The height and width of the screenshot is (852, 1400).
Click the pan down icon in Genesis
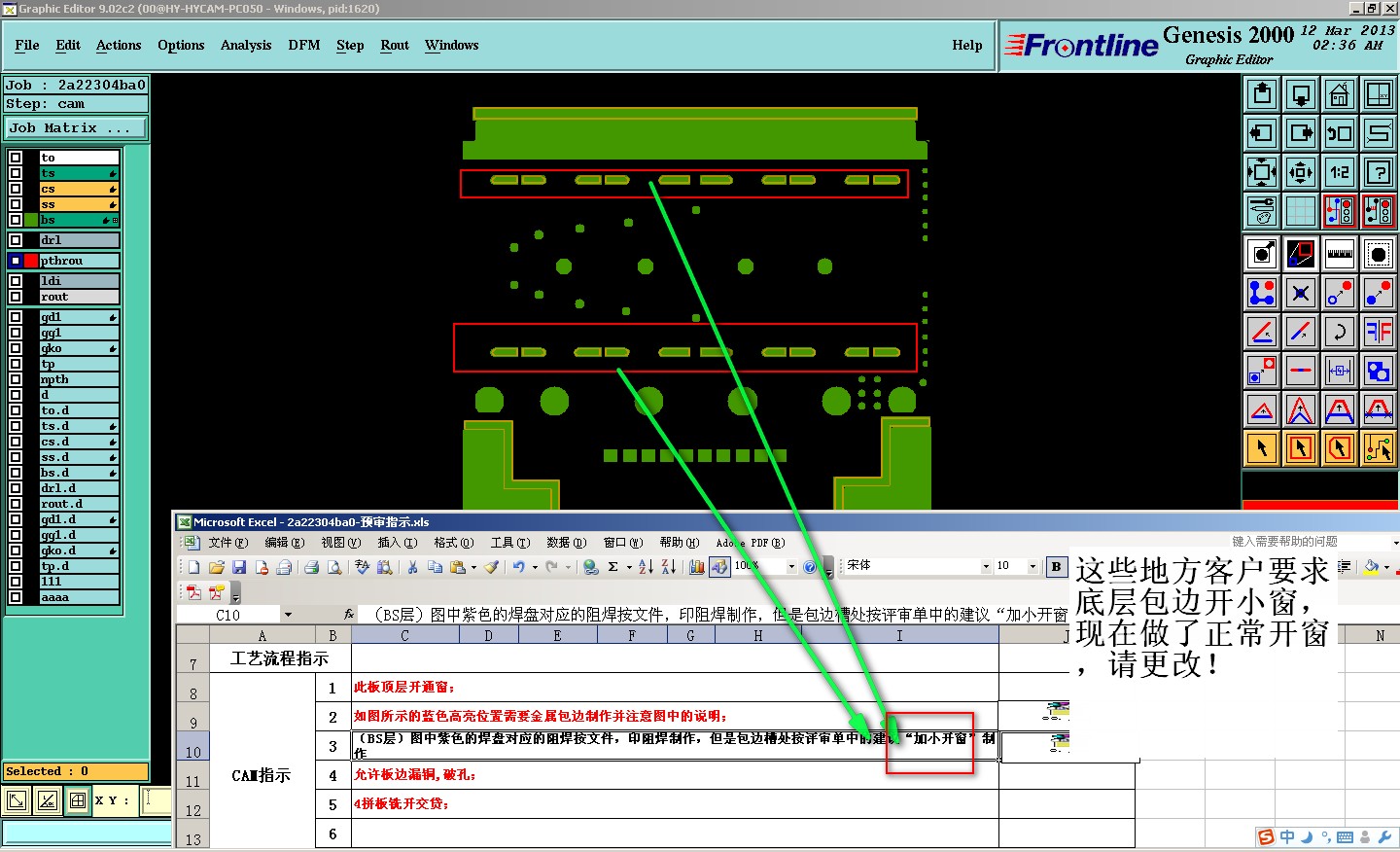(x=1301, y=94)
